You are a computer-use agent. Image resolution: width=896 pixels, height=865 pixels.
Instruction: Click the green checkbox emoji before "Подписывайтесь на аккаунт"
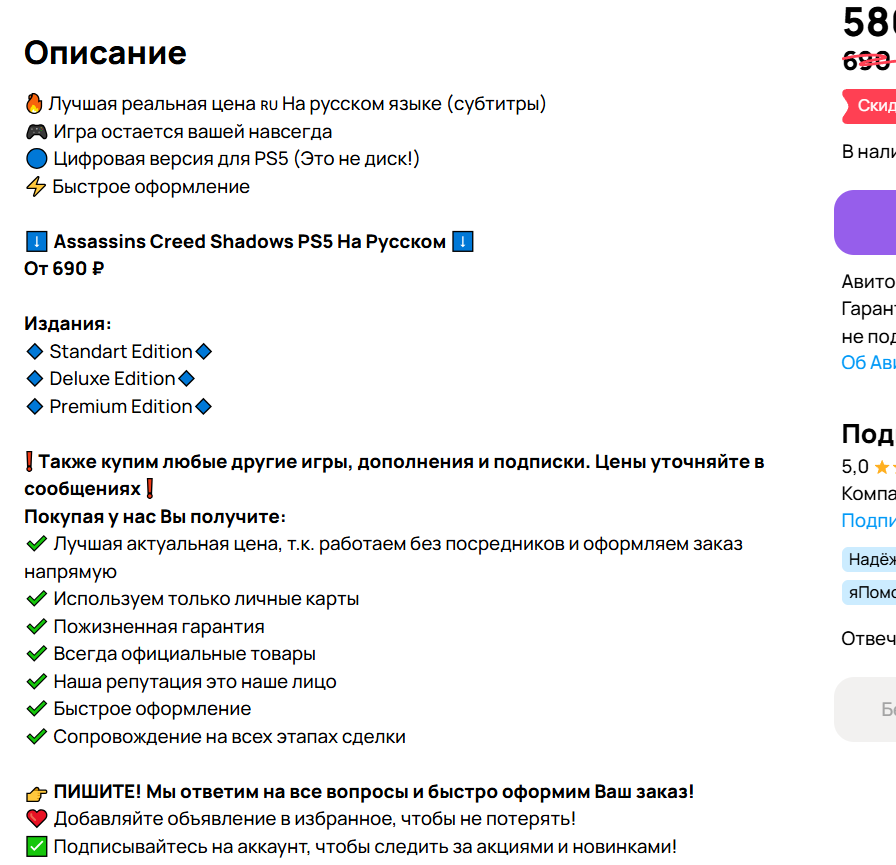pos(36,847)
